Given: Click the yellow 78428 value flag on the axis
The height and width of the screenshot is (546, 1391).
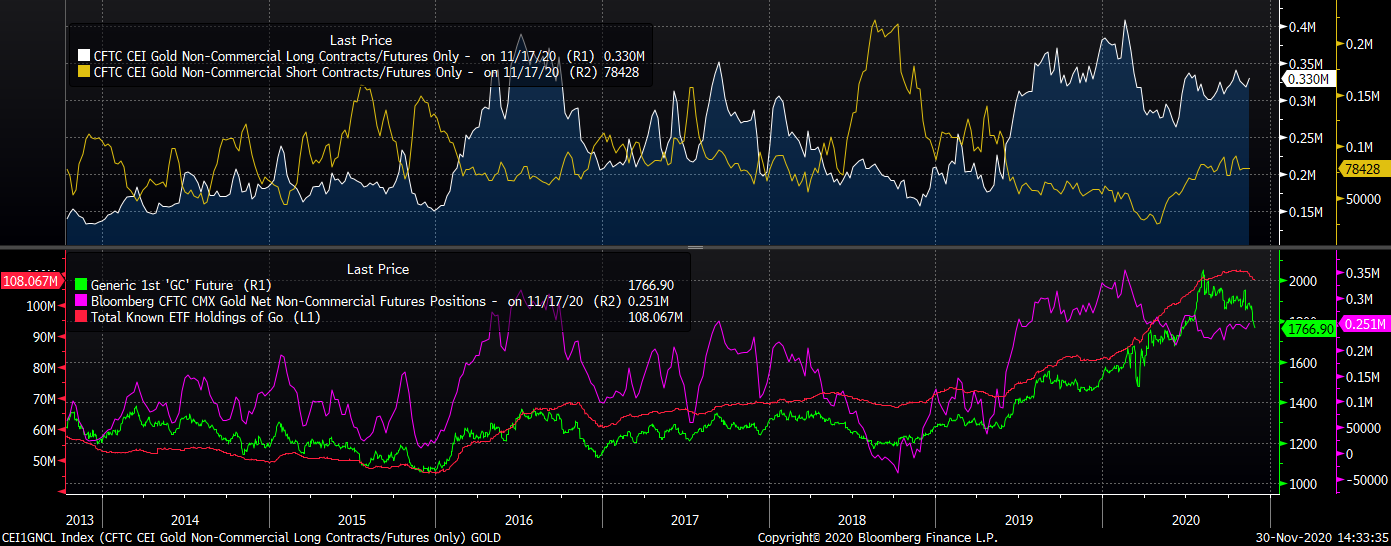Looking at the screenshot, I should click(x=1362, y=170).
